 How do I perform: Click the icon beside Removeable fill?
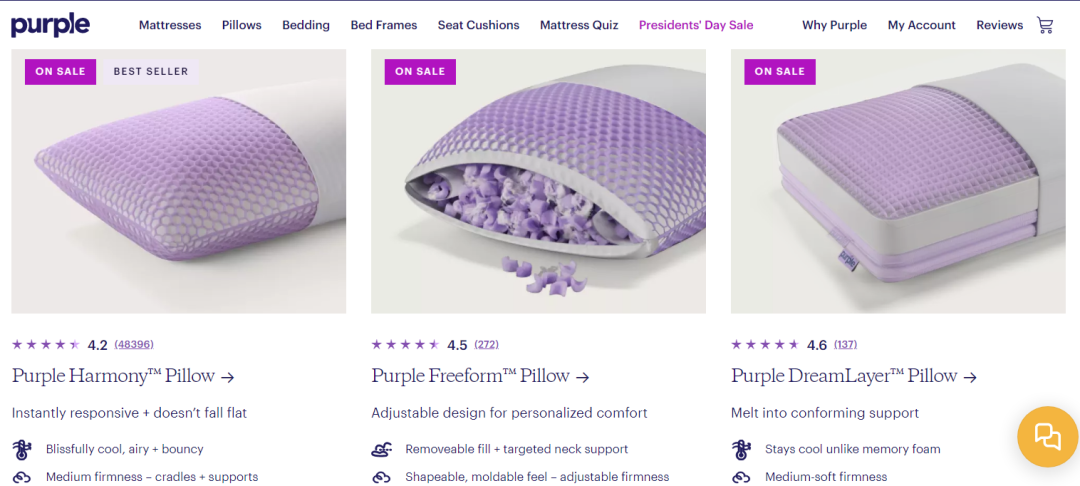coord(381,449)
